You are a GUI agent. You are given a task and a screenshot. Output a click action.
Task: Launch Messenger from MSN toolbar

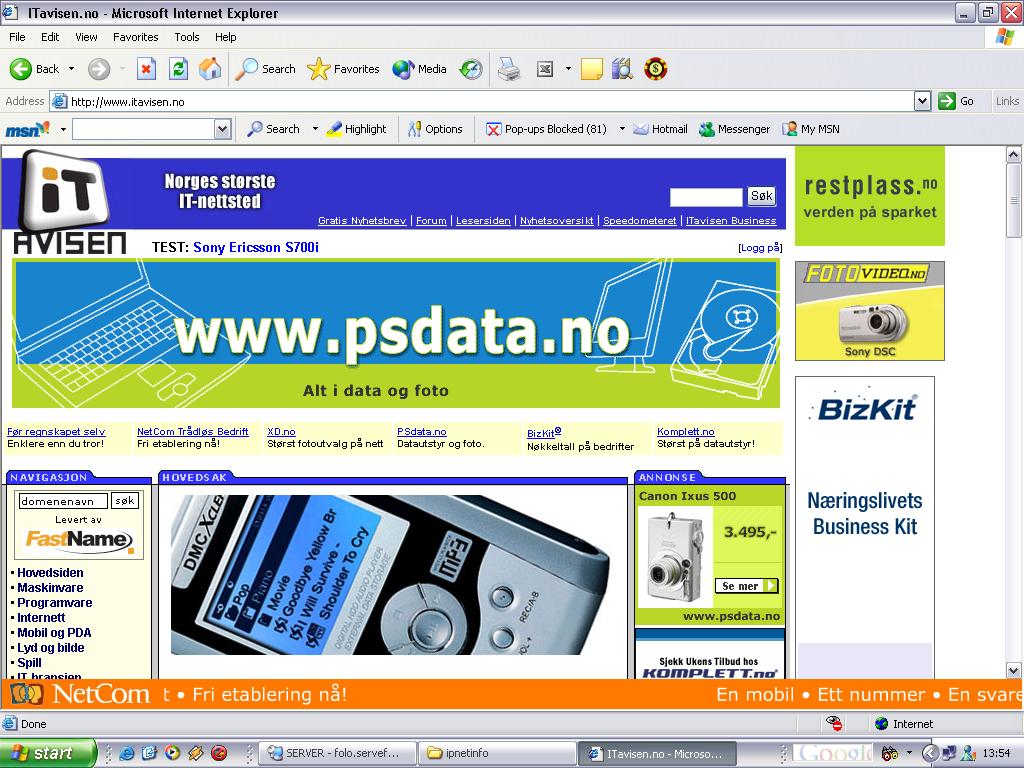pos(735,129)
